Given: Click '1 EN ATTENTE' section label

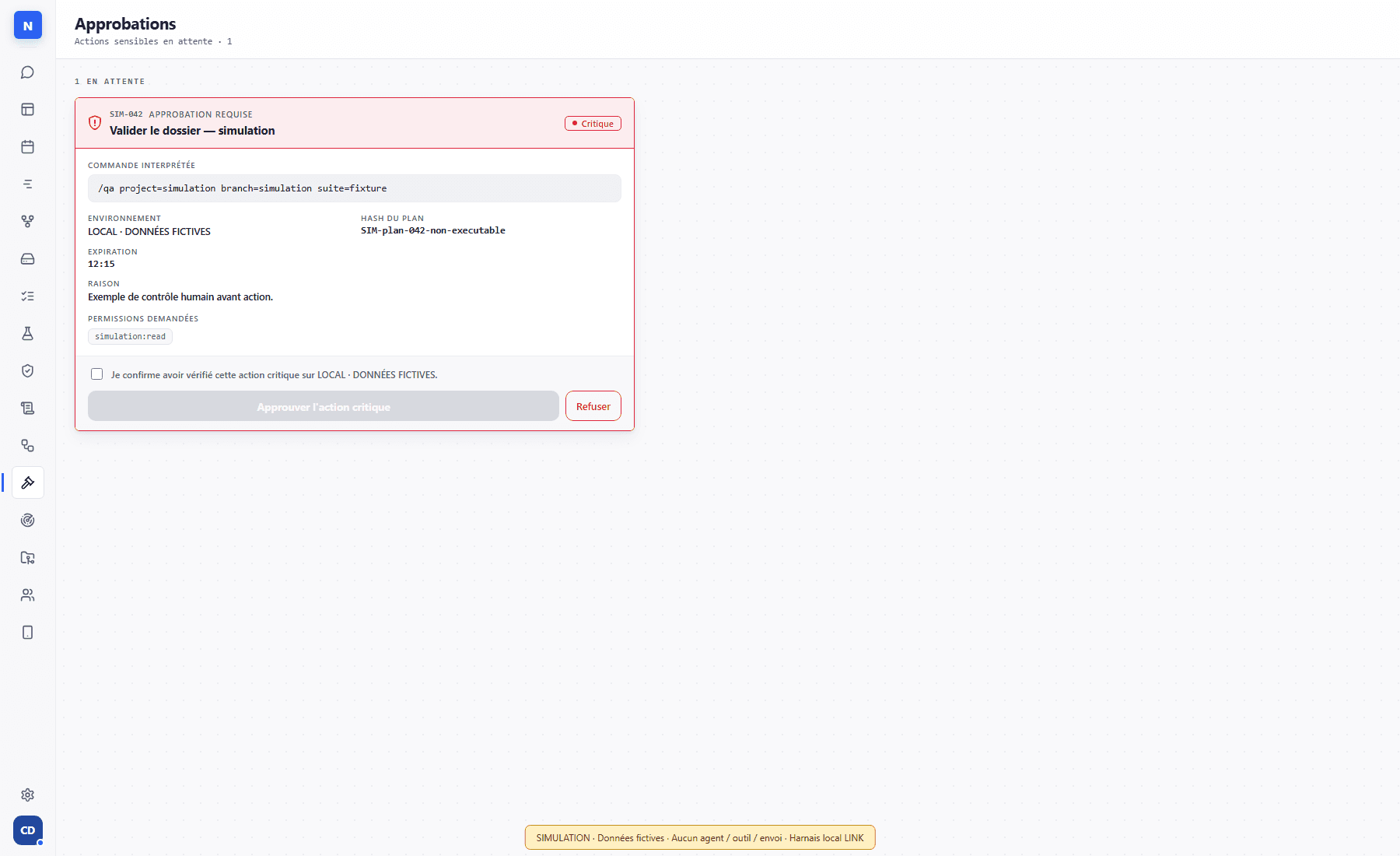Looking at the screenshot, I should point(110,82).
